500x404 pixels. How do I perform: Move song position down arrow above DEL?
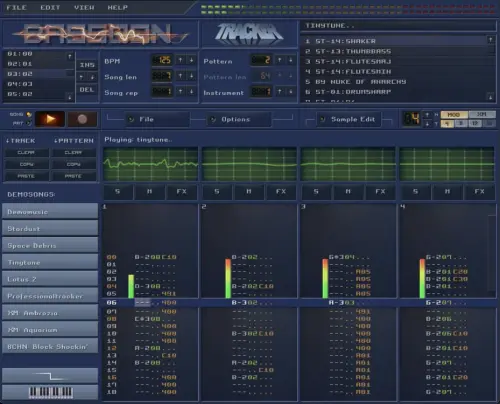click(x=92, y=77)
